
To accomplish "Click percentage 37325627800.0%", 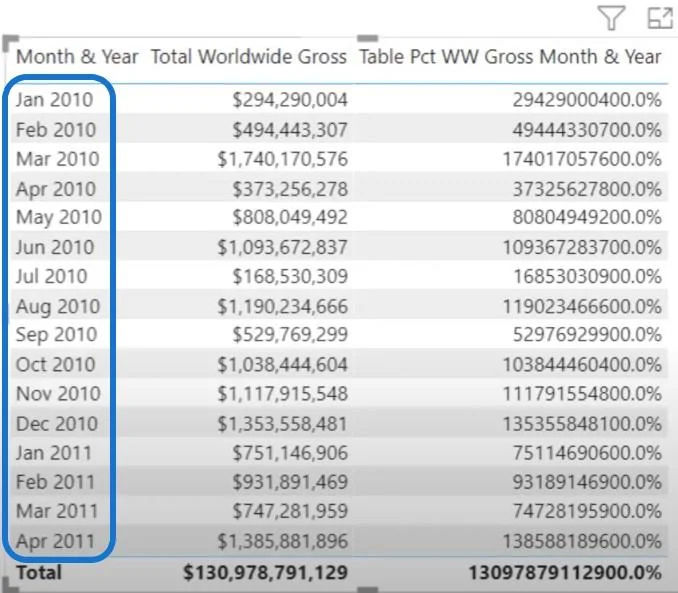I will click(587, 189).
